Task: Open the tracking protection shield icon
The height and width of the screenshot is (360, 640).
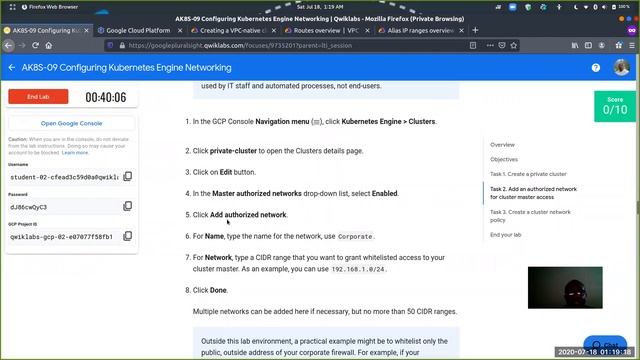Action: (x=110, y=46)
